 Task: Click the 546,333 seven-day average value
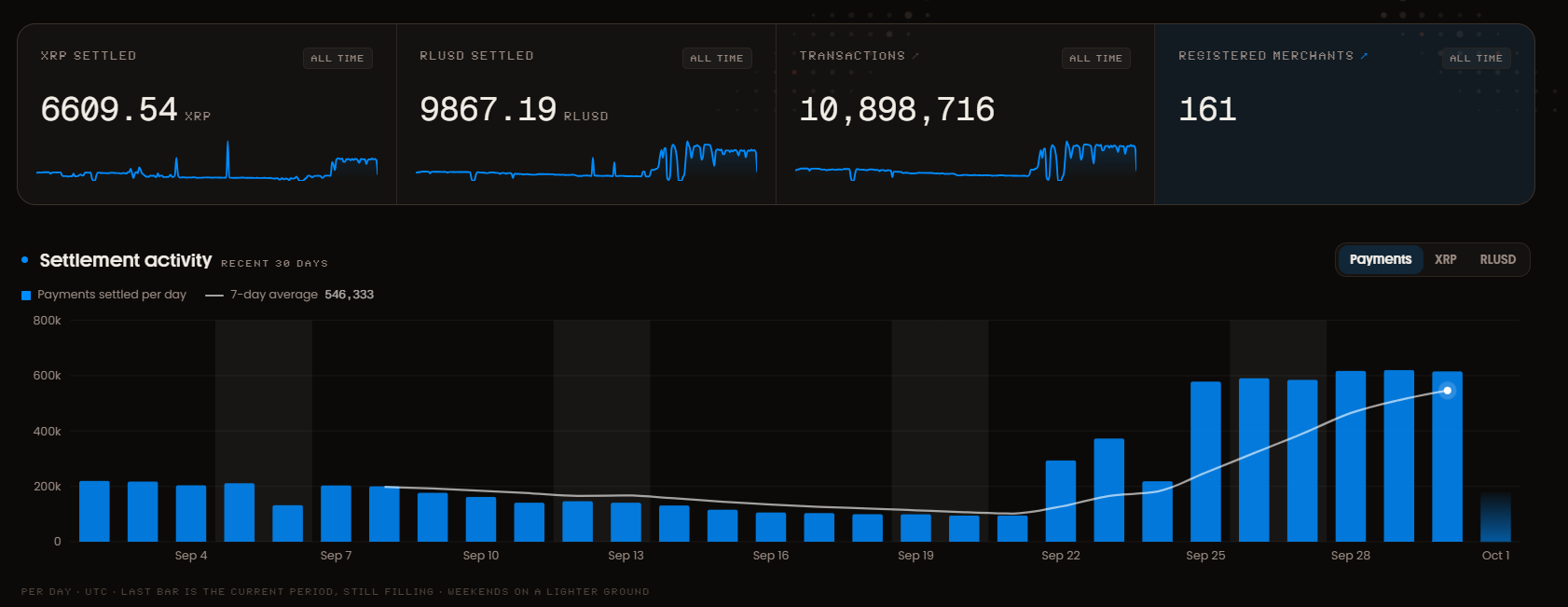click(x=350, y=295)
